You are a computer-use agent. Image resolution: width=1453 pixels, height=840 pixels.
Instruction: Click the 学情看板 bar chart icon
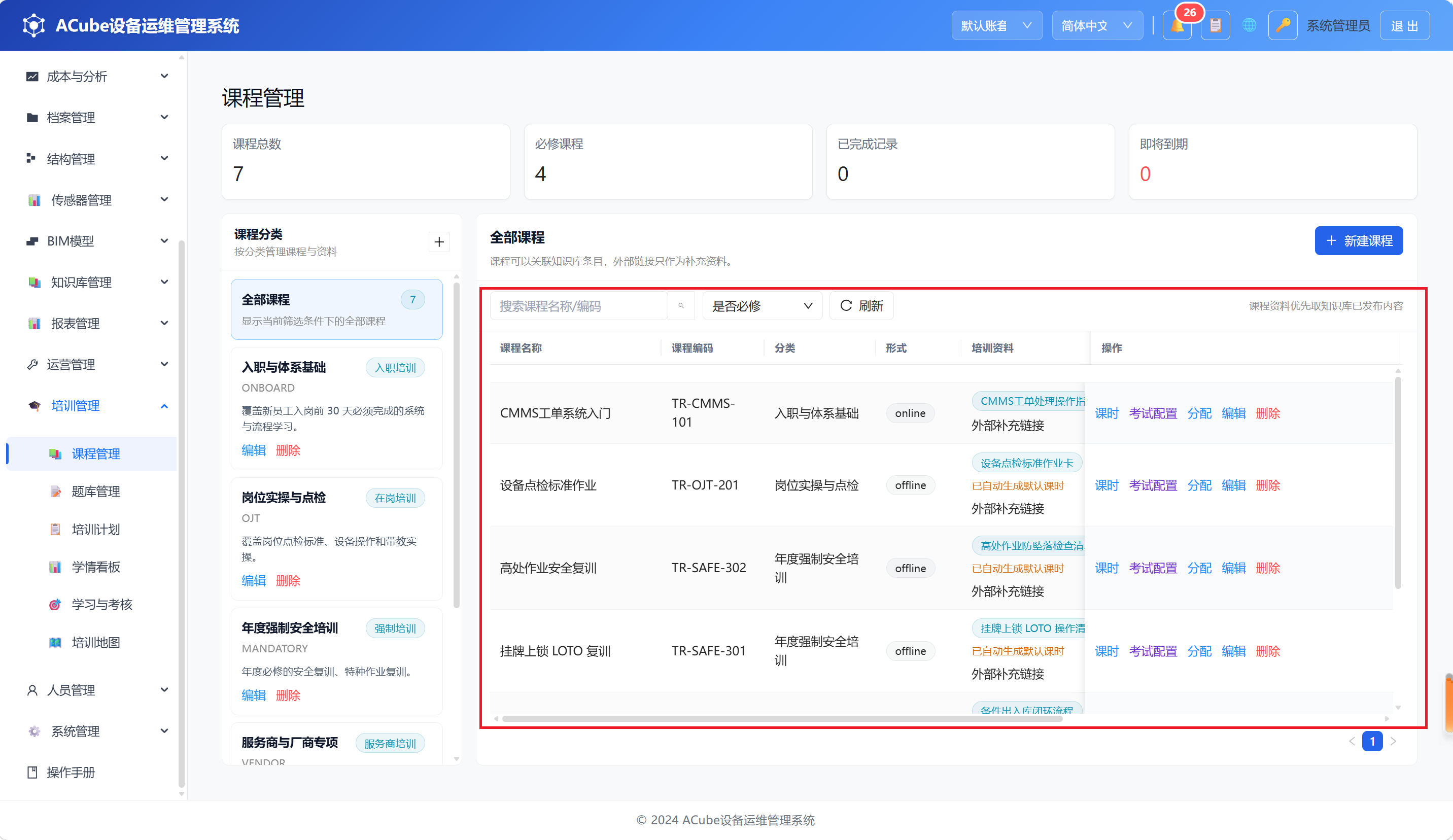[x=55, y=567]
